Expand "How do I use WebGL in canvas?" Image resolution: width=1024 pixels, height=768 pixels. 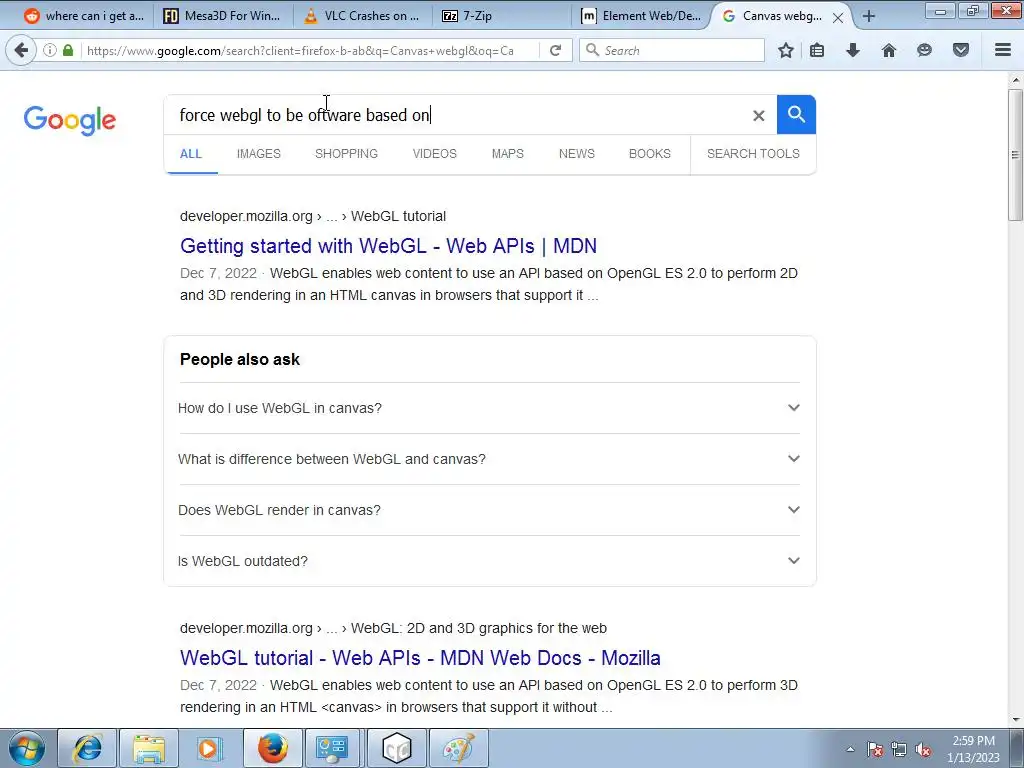pos(489,408)
